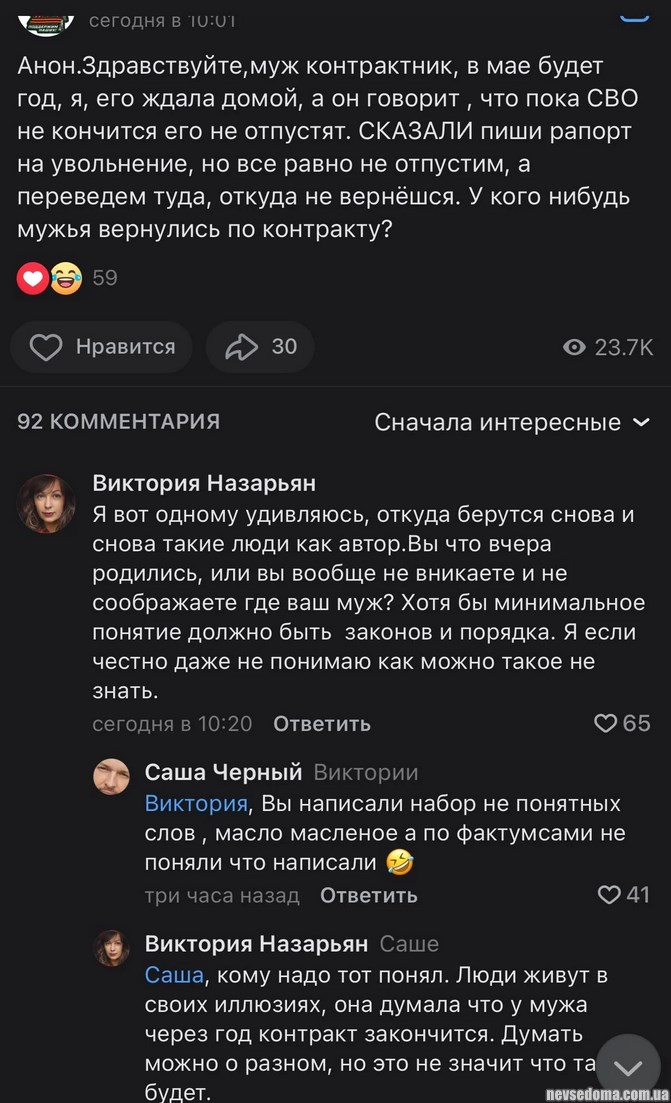671x1103 pixels.
Task: Open the Сначала интересные sort dropdown
Action: (512, 423)
